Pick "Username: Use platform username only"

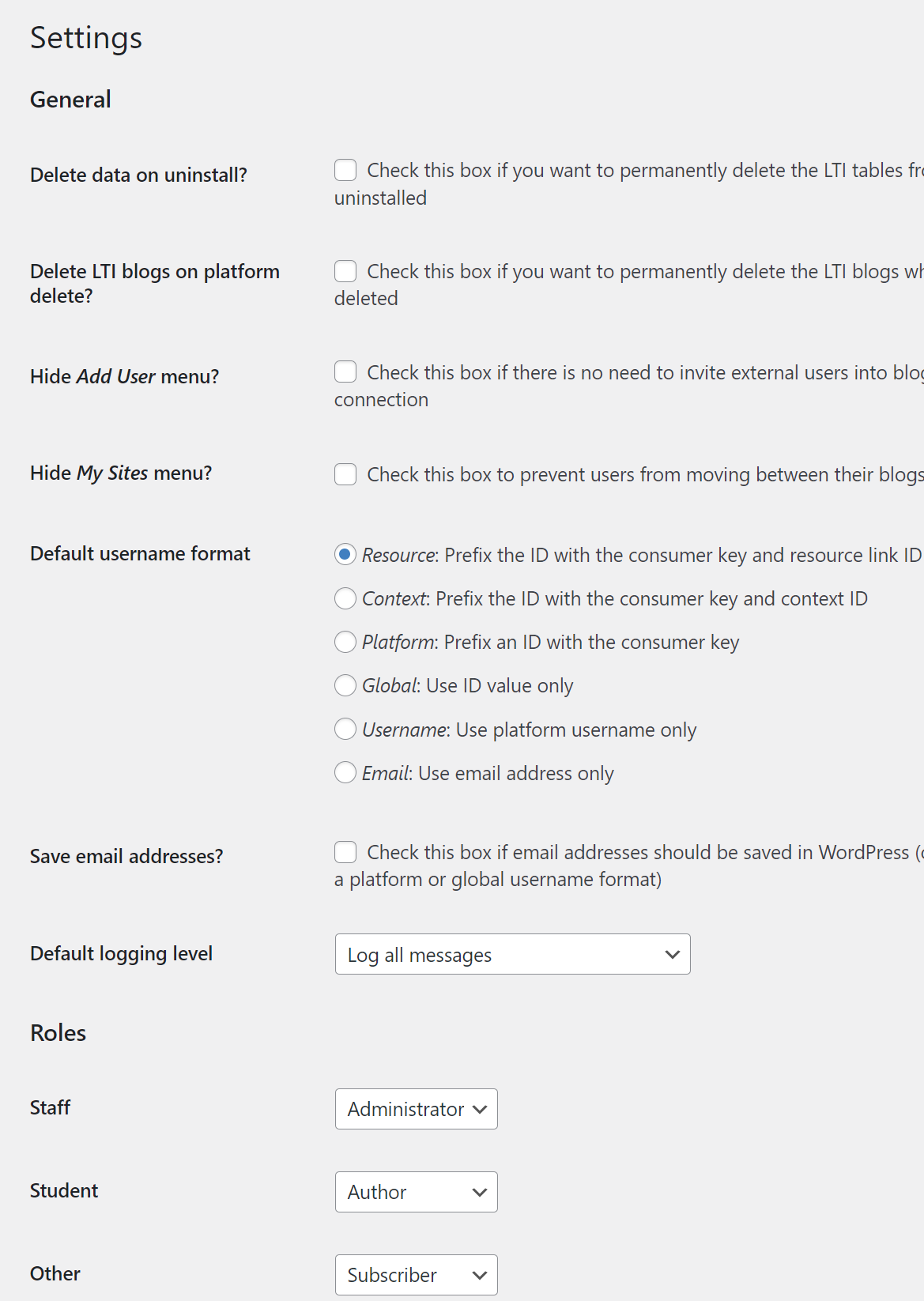point(345,729)
